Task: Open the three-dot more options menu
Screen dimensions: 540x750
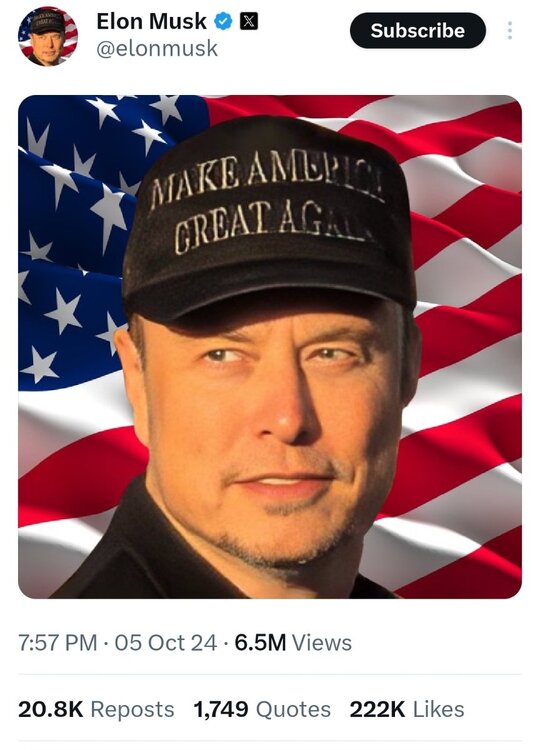Action: (x=510, y=31)
